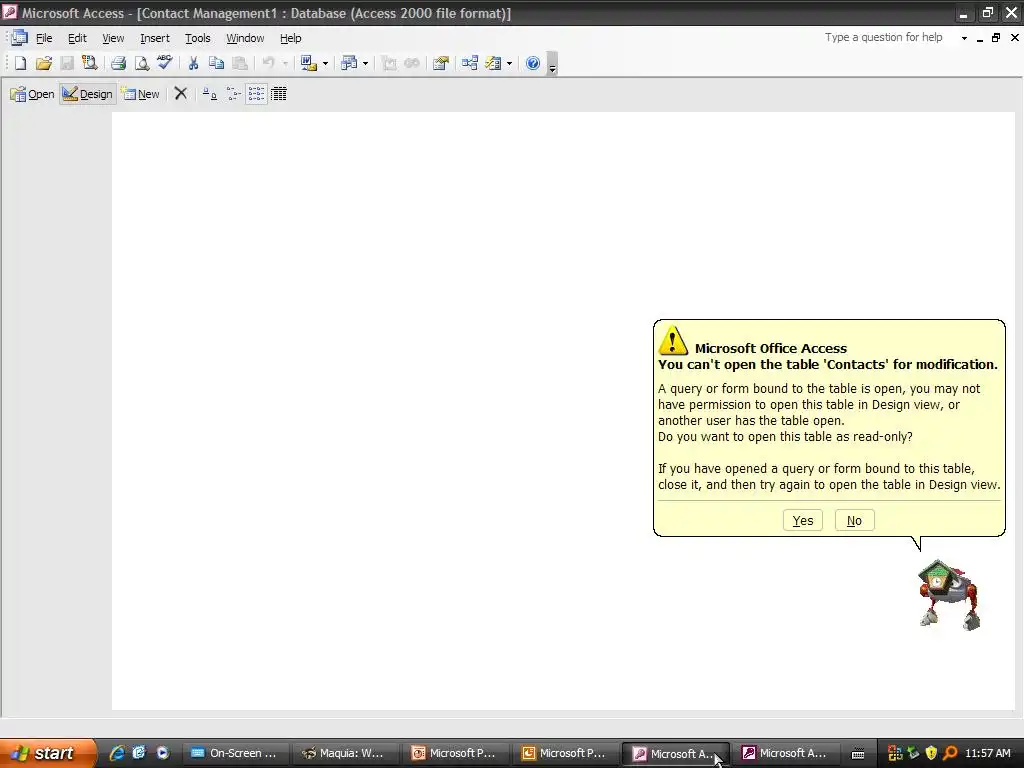The height and width of the screenshot is (768, 1024).
Task: Open a file with the folder icon
Action: coord(44,63)
